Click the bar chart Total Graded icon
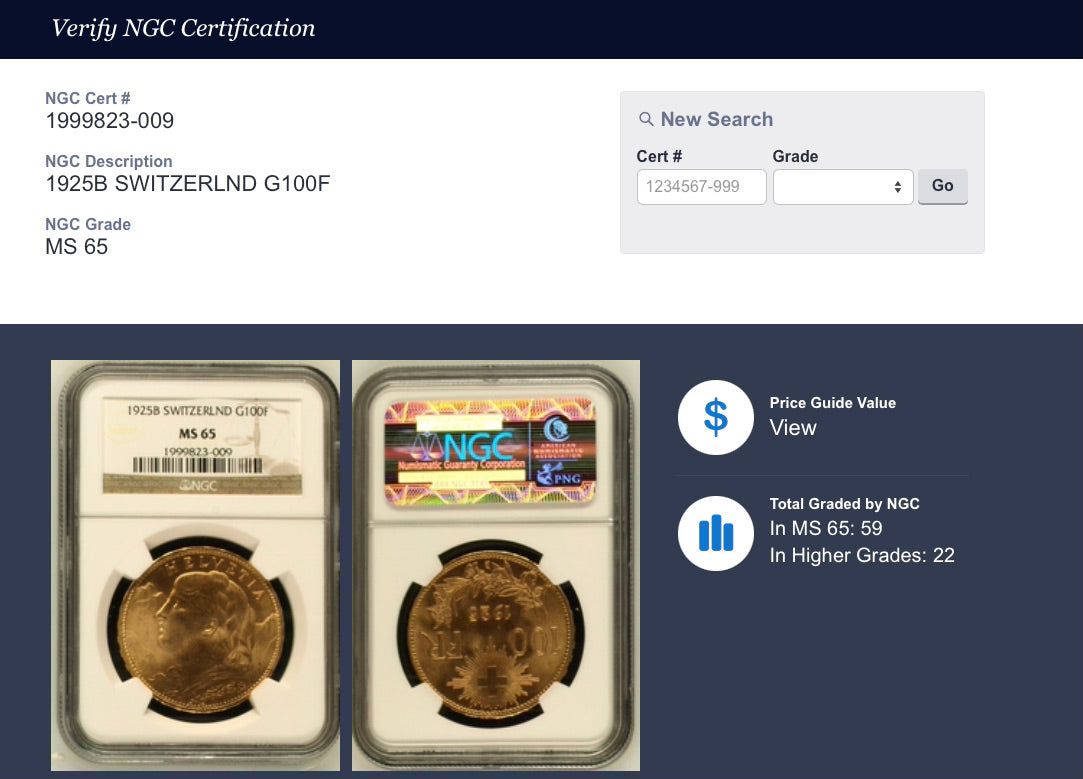This screenshot has width=1083, height=779. point(716,533)
